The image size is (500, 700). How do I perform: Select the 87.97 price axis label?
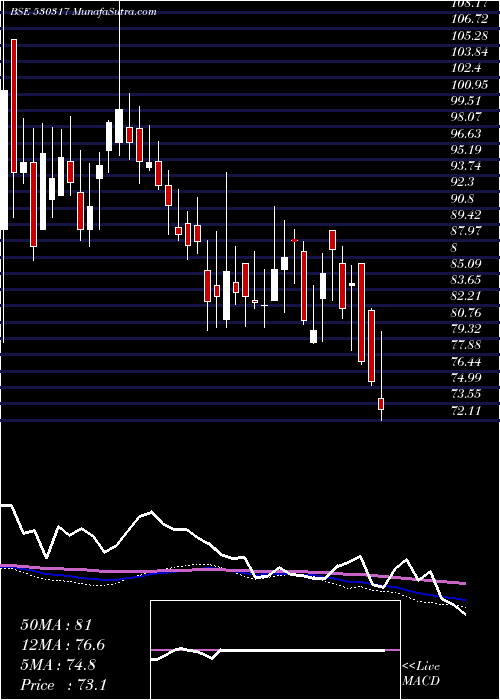[x=466, y=231]
